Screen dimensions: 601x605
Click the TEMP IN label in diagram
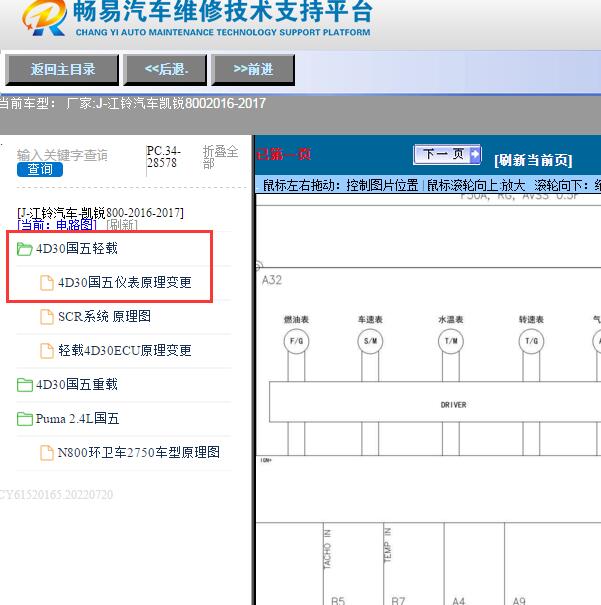pyautogui.click(x=387, y=545)
